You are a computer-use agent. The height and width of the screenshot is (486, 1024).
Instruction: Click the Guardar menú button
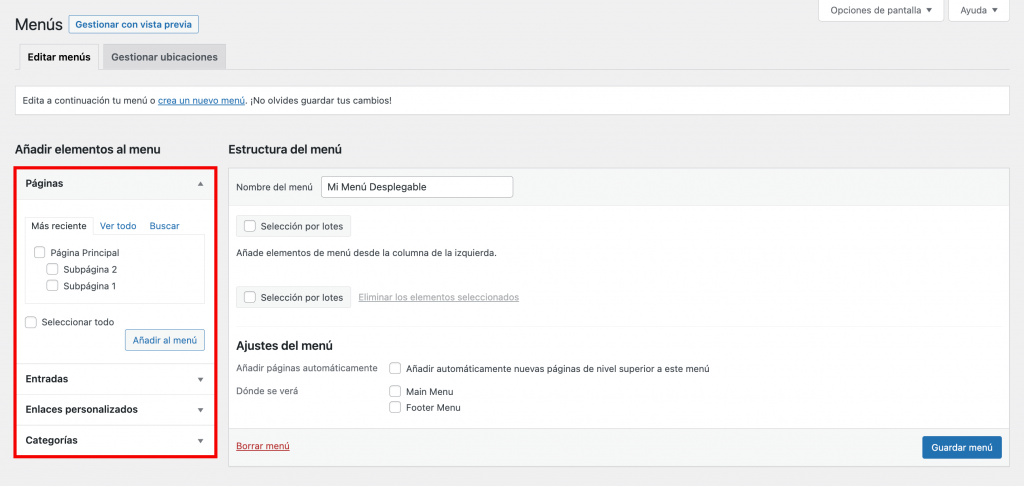click(961, 447)
